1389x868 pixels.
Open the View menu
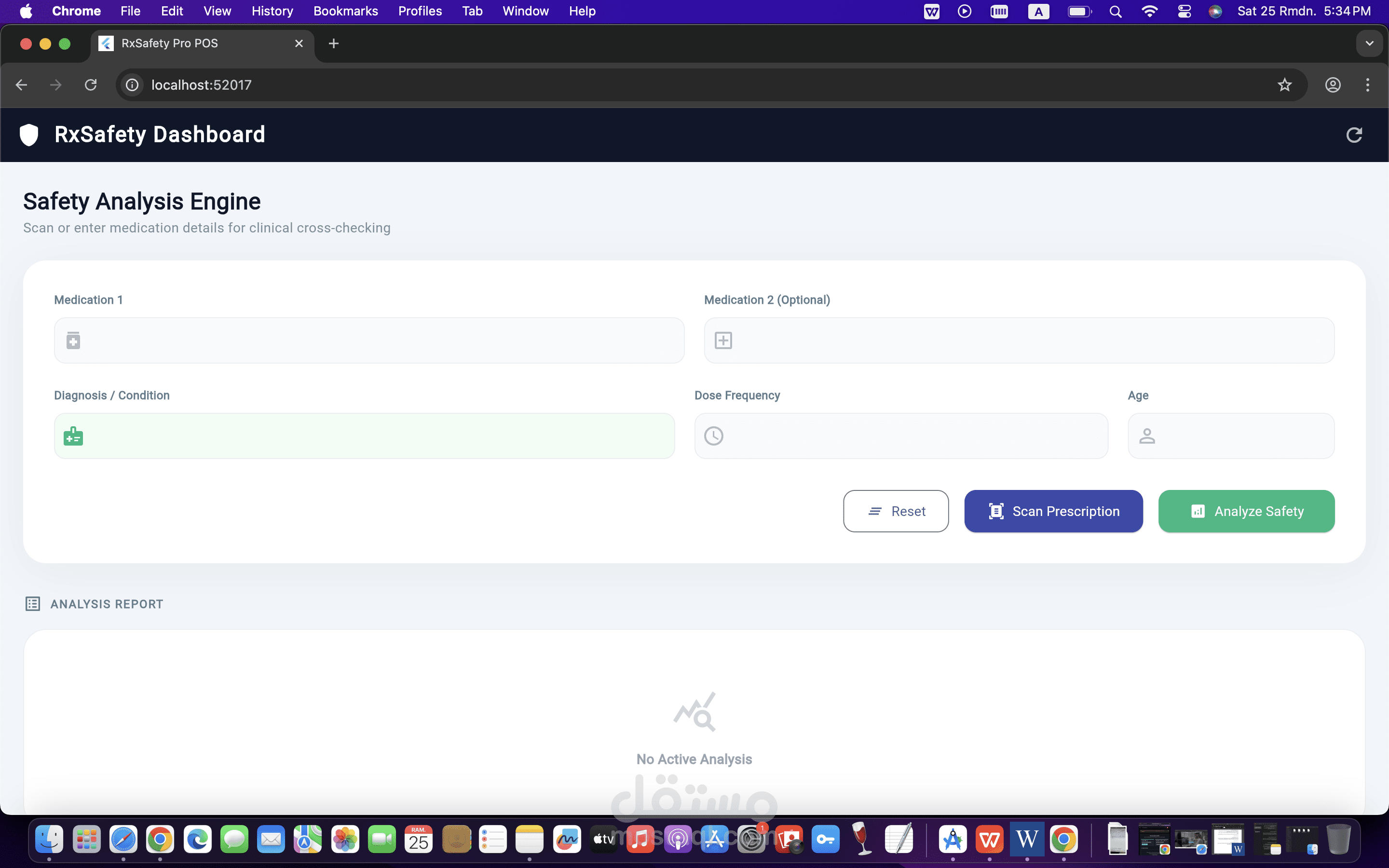click(x=217, y=12)
